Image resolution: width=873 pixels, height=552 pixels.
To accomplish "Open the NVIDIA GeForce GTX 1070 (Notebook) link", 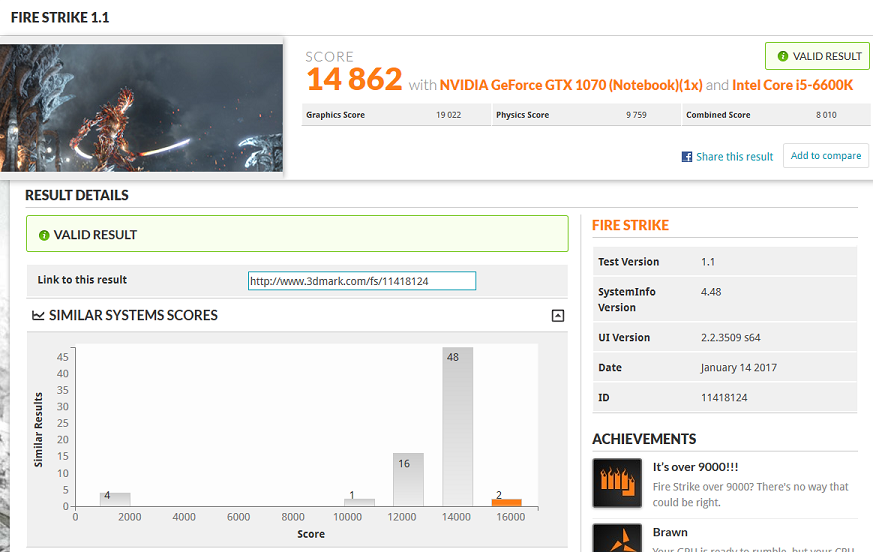I will [x=571, y=85].
